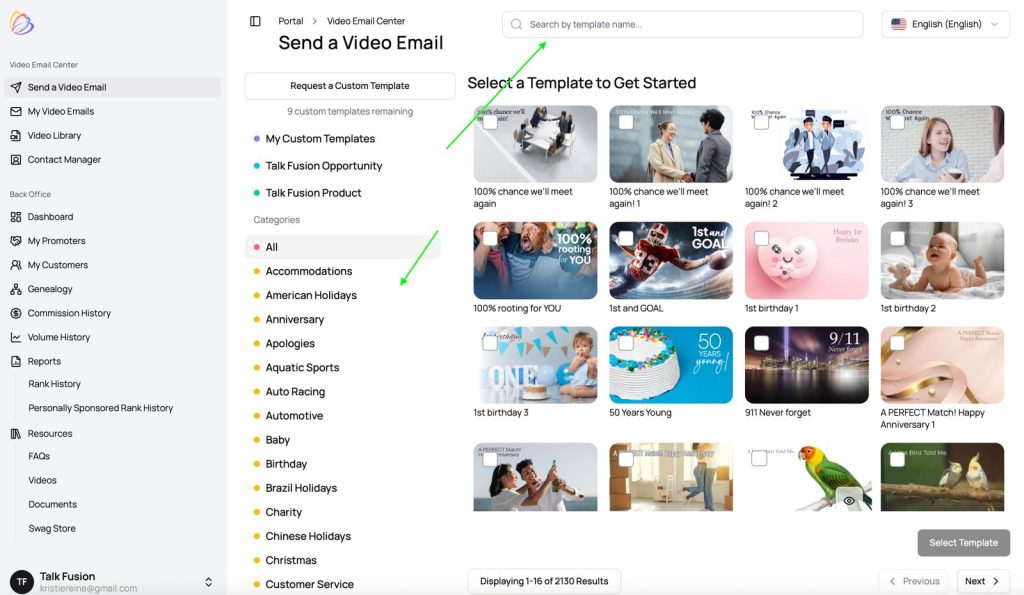
Task: Select the Birthday category
Action: tap(286, 464)
